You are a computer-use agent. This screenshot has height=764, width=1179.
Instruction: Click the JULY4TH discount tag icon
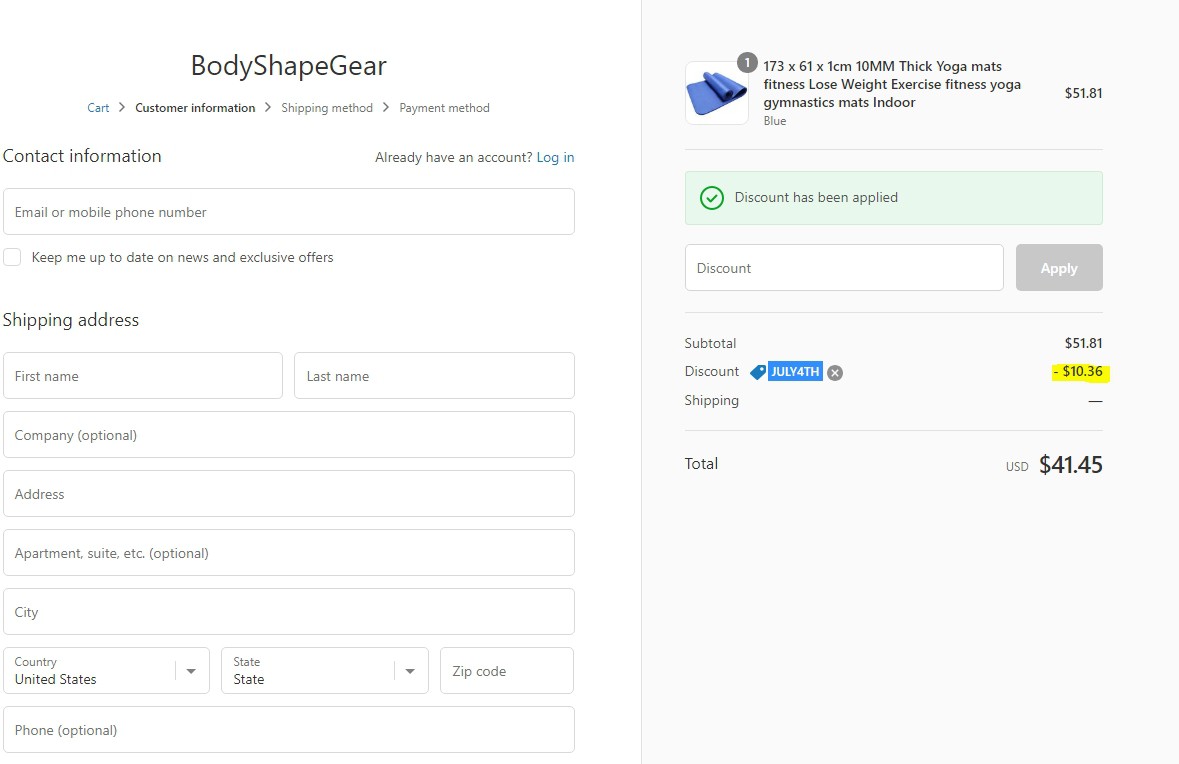tap(758, 371)
